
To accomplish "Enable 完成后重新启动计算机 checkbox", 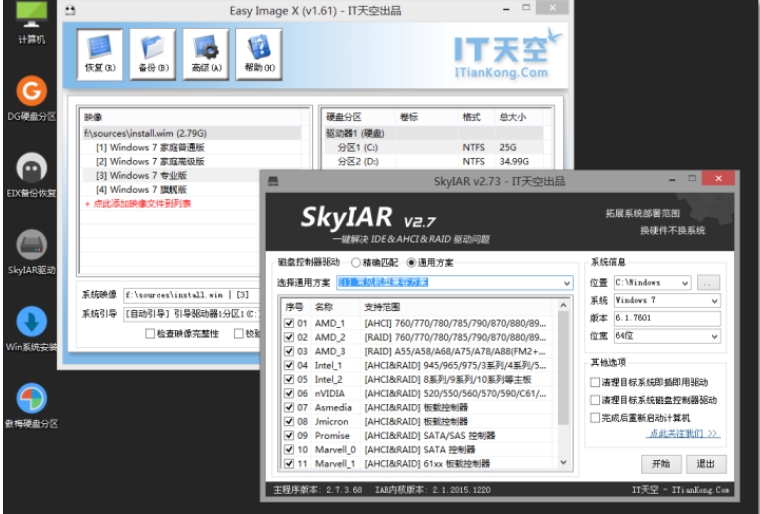I will 595,418.
